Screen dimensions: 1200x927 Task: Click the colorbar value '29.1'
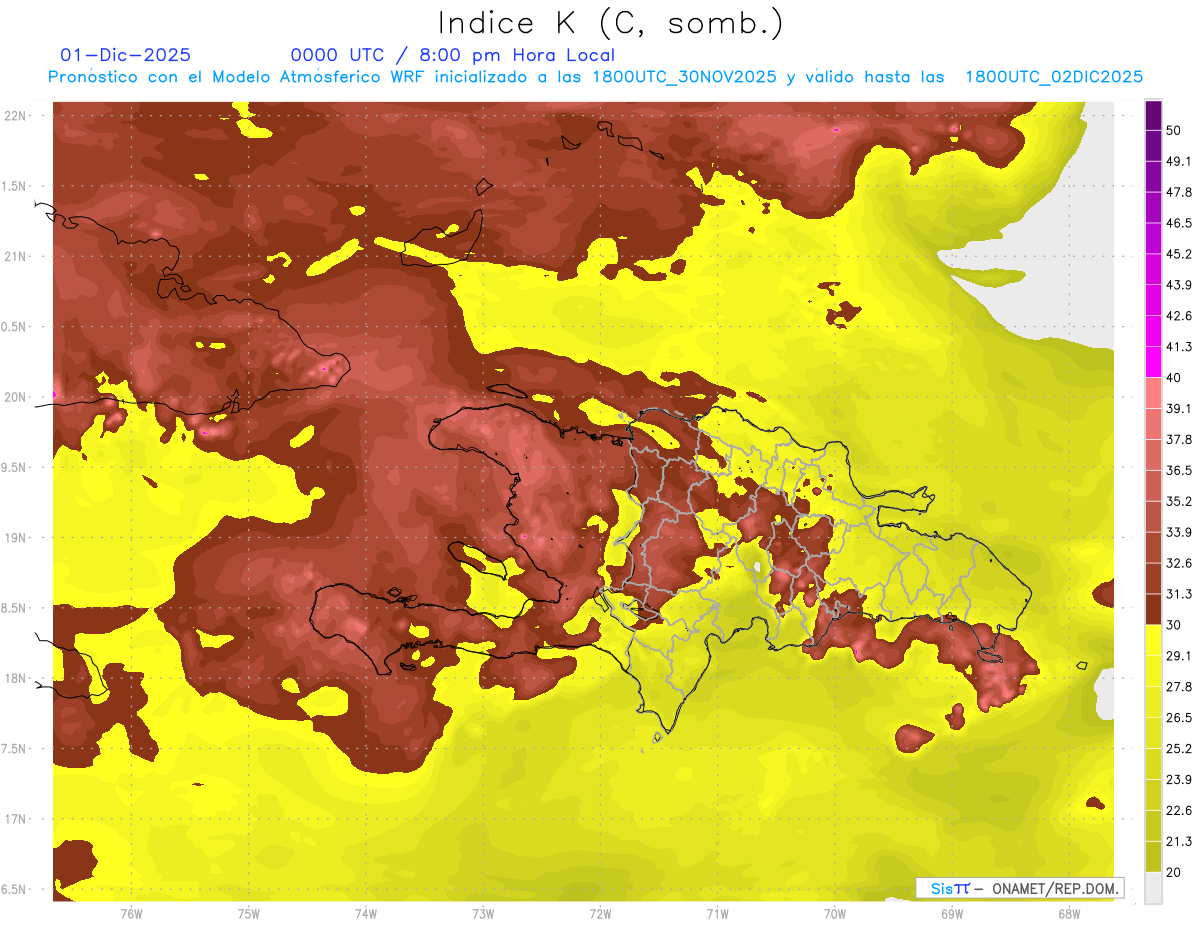click(x=1179, y=656)
